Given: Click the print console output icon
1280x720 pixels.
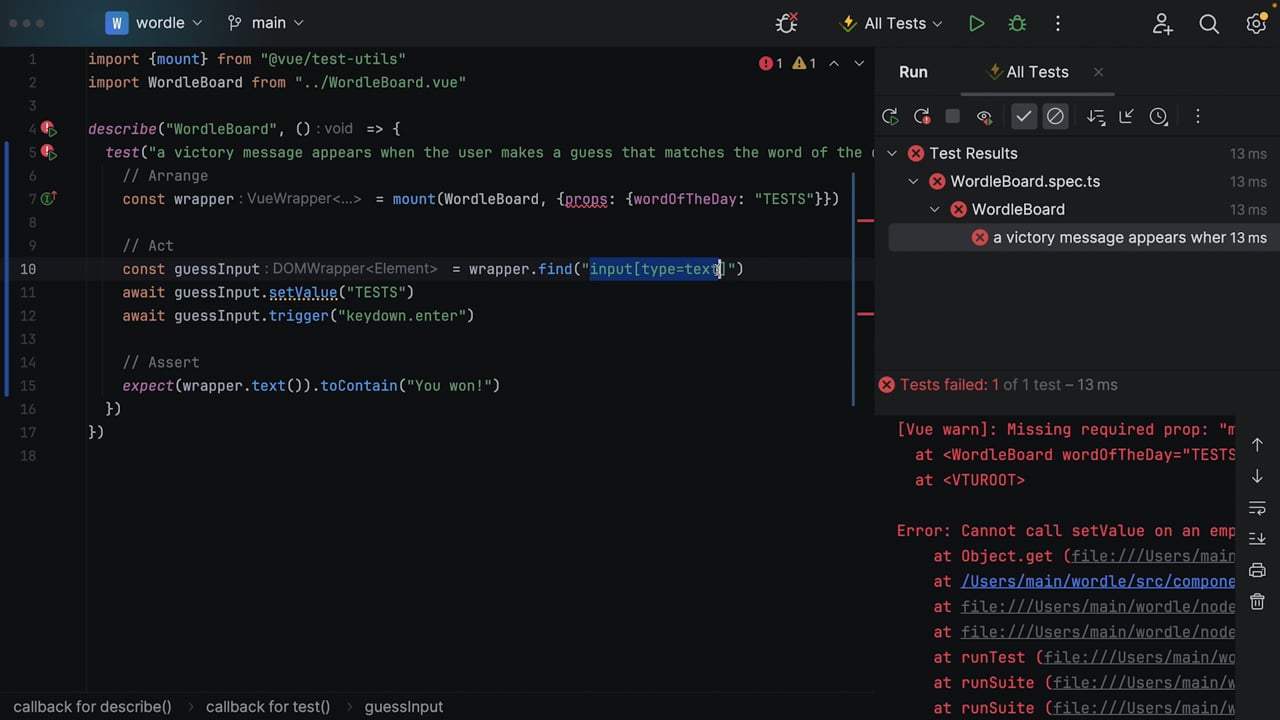Looking at the screenshot, I should coord(1257,570).
